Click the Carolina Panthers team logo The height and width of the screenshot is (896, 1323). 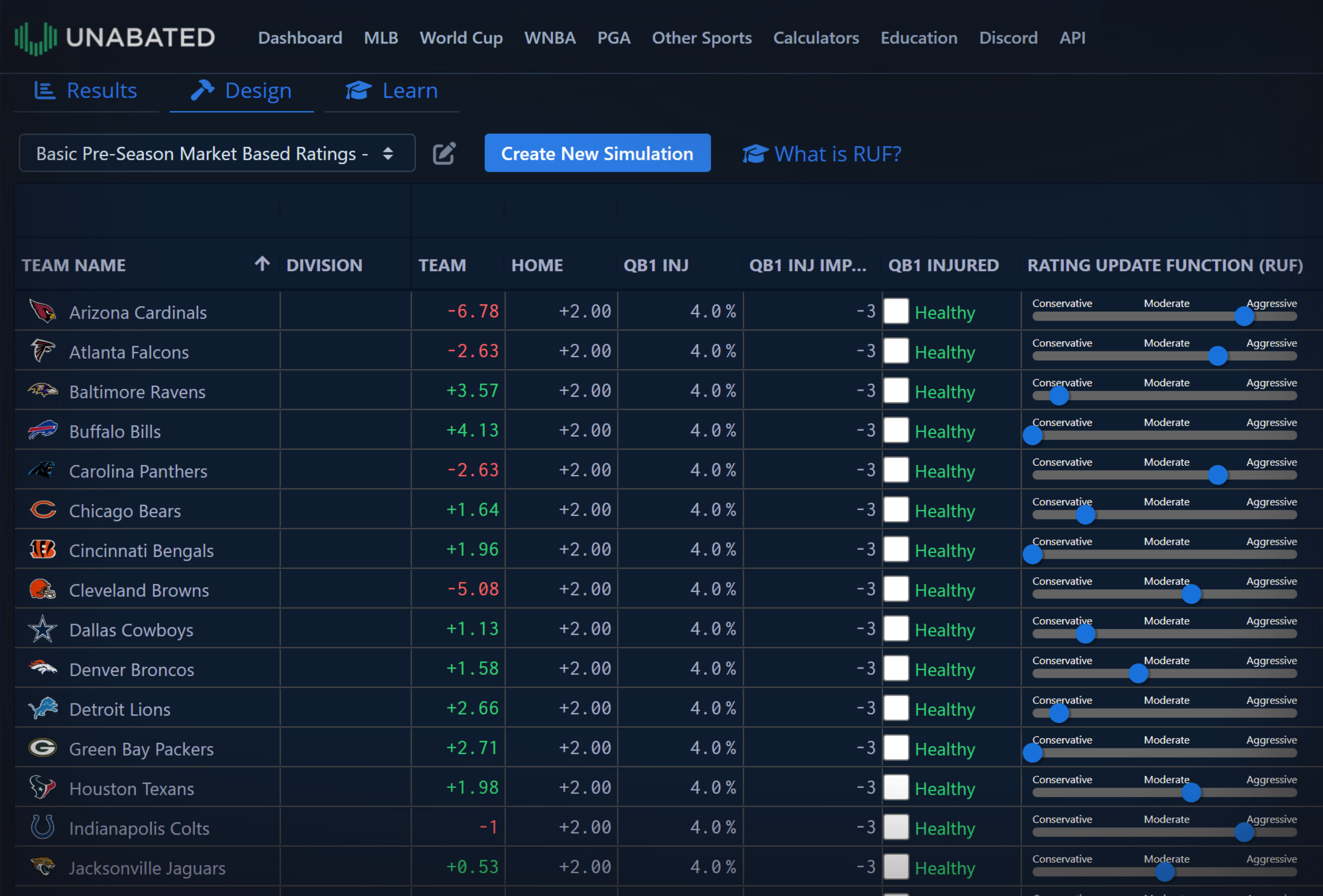(x=43, y=470)
